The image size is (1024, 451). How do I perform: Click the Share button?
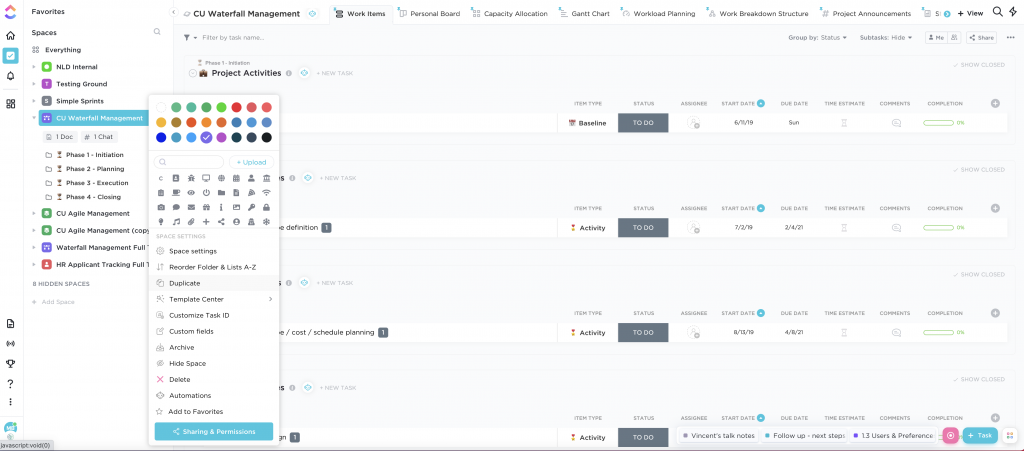coord(981,38)
